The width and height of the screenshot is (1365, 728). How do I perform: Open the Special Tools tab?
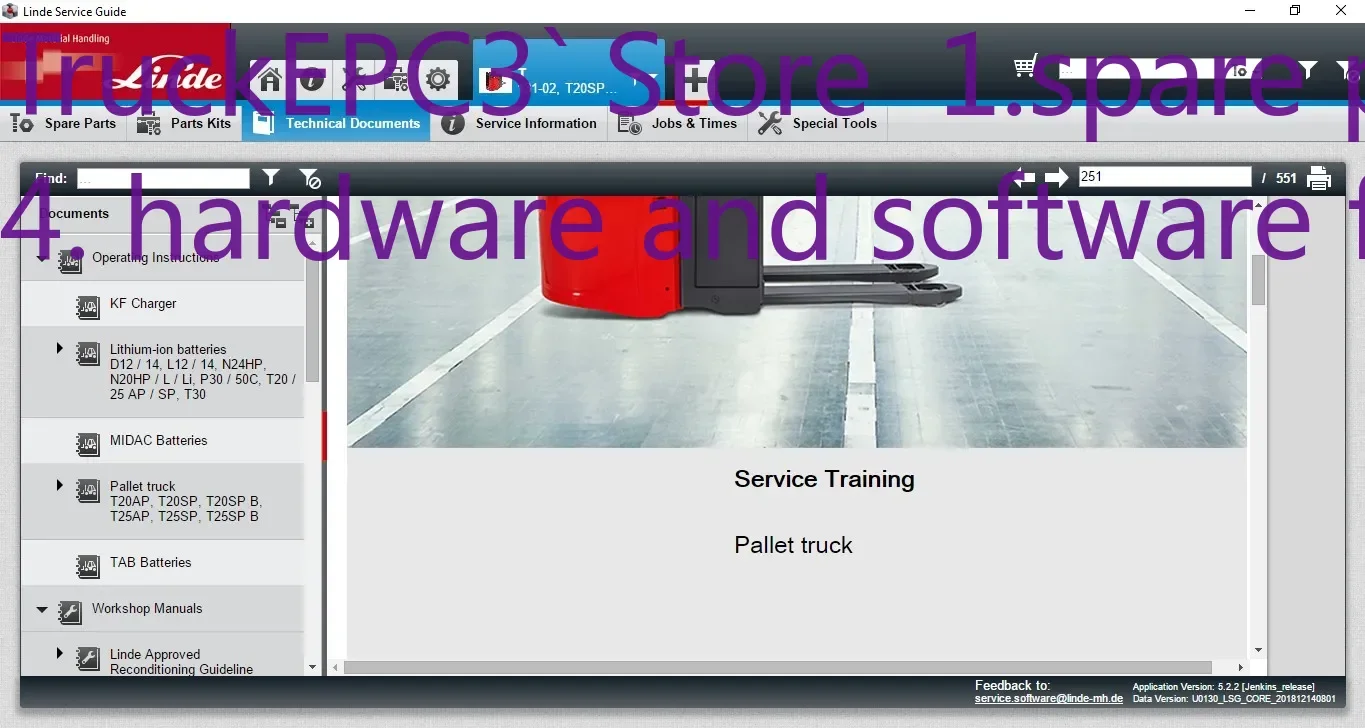818,124
